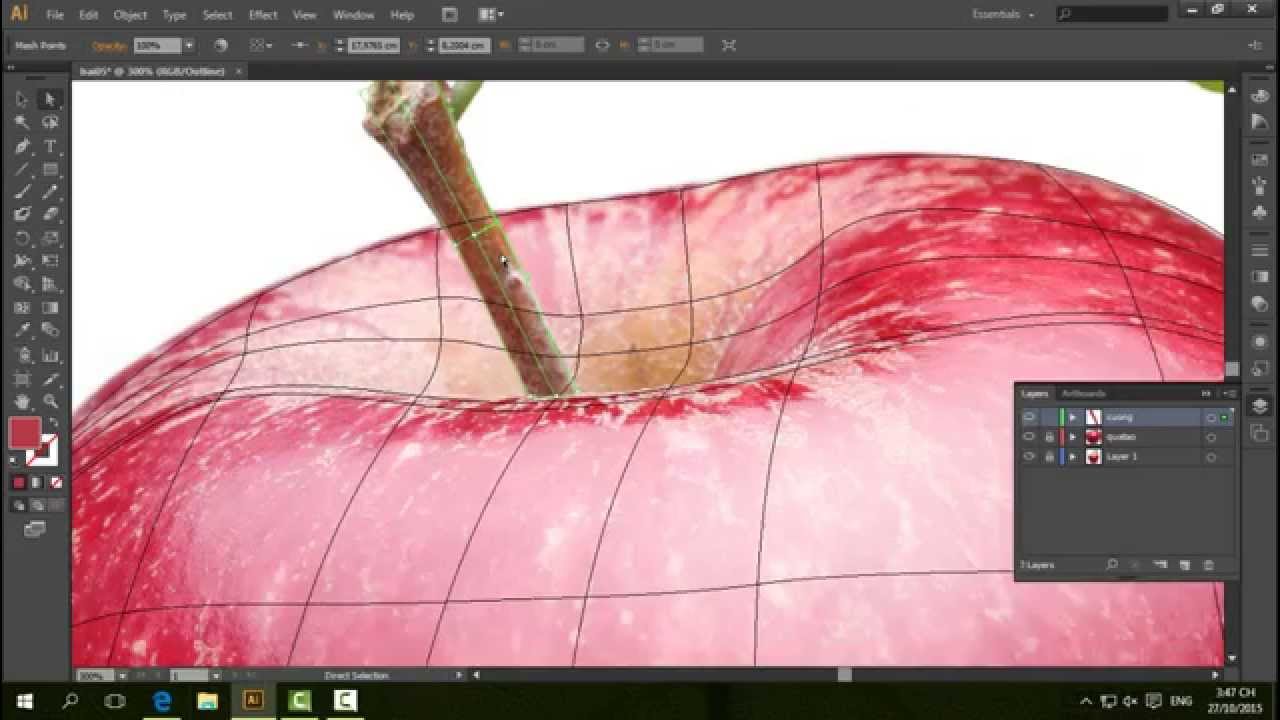Click the red Fill color swatch

(25, 434)
